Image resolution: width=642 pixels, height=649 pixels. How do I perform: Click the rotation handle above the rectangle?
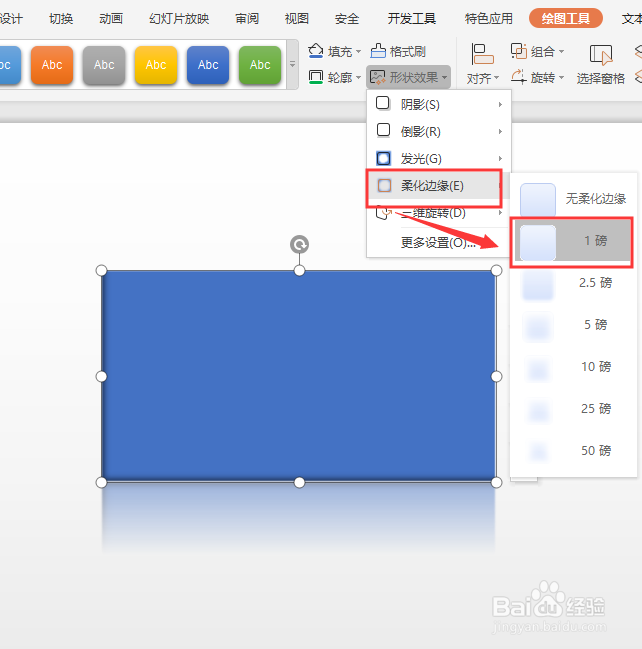(x=299, y=244)
